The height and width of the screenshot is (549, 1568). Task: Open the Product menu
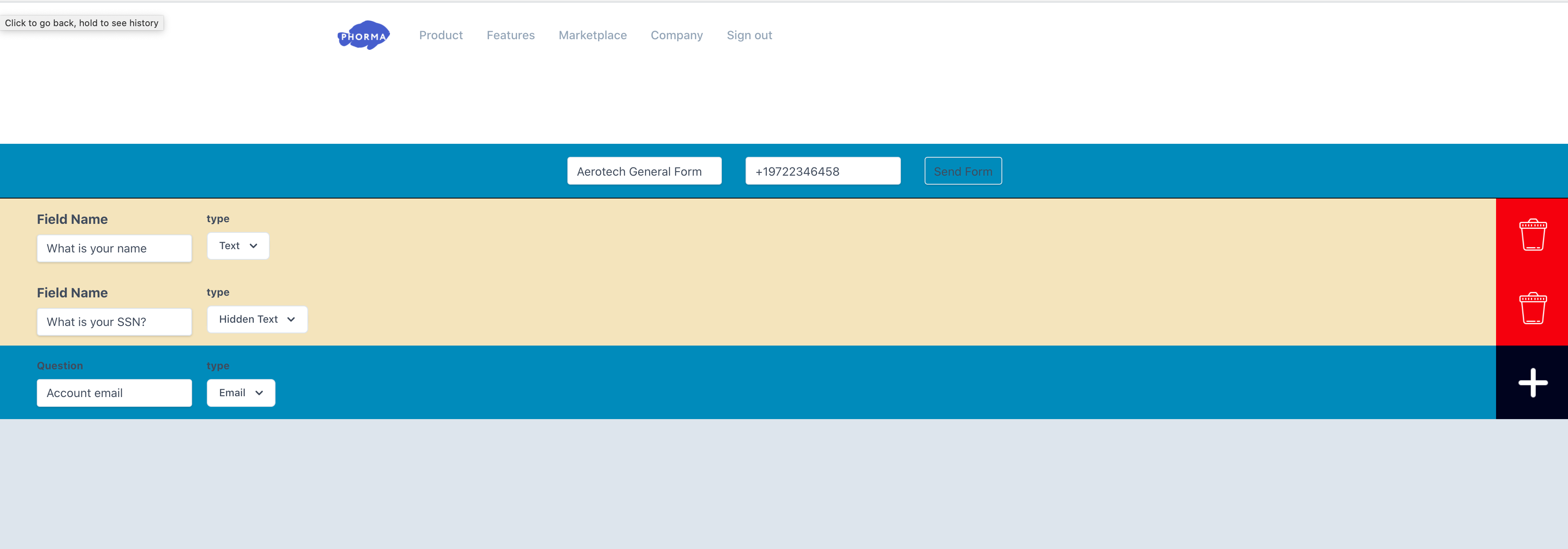[x=441, y=35]
